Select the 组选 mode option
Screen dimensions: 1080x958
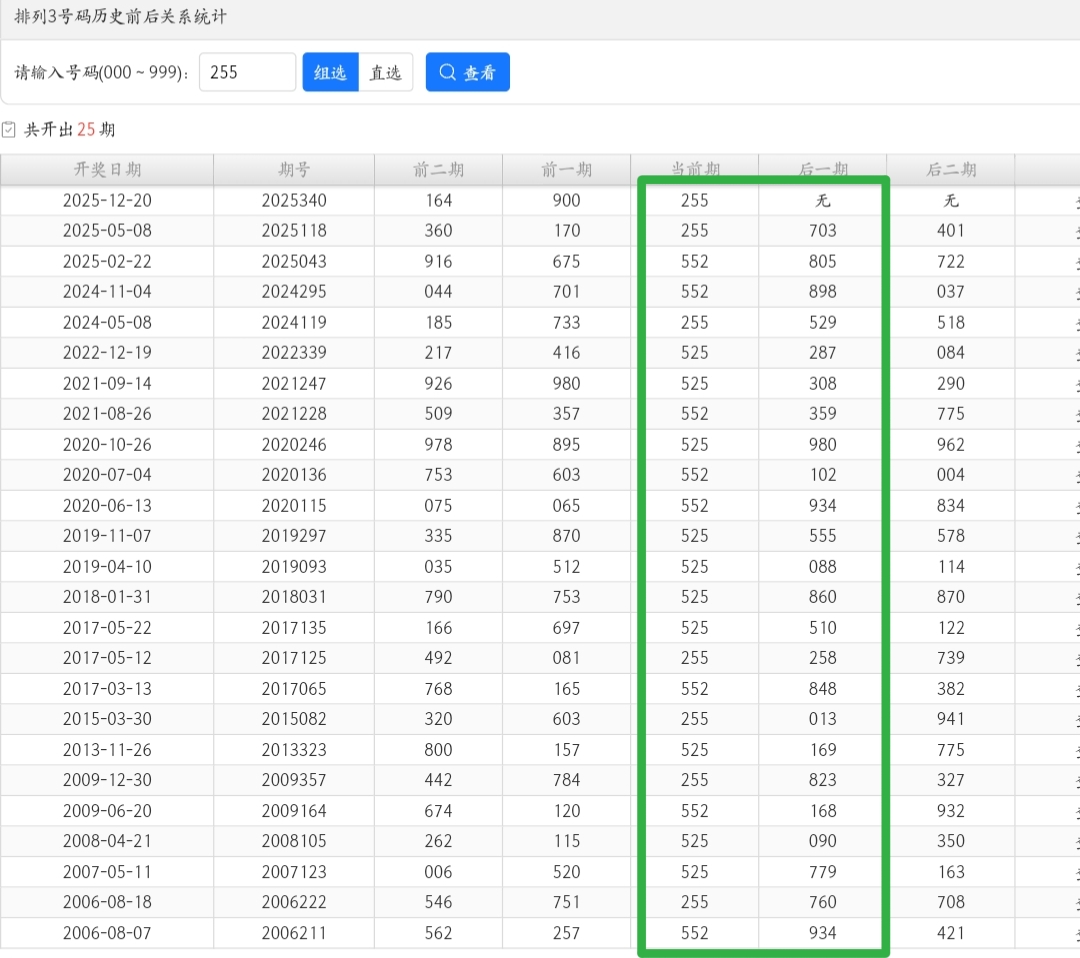(x=330, y=72)
